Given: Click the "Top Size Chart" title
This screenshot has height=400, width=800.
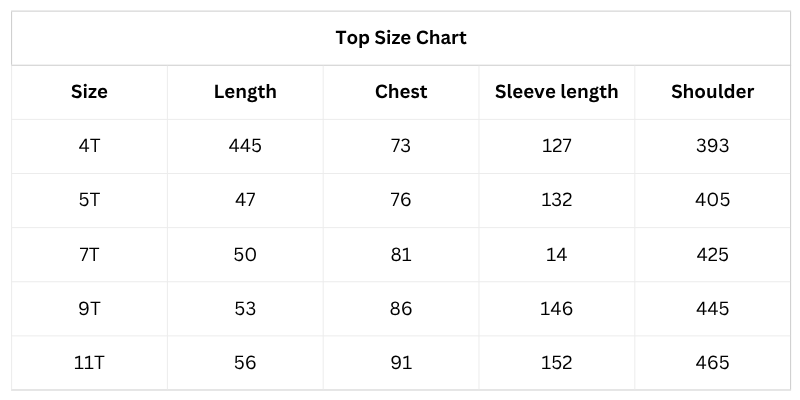Looking at the screenshot, I should (x=400, y=39).
